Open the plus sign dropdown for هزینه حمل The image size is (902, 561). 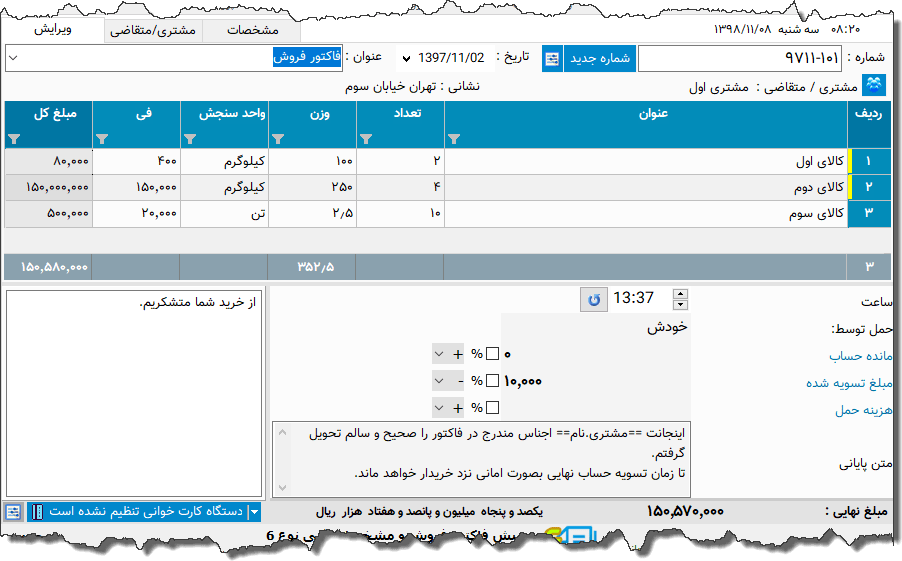click(449, 407)
